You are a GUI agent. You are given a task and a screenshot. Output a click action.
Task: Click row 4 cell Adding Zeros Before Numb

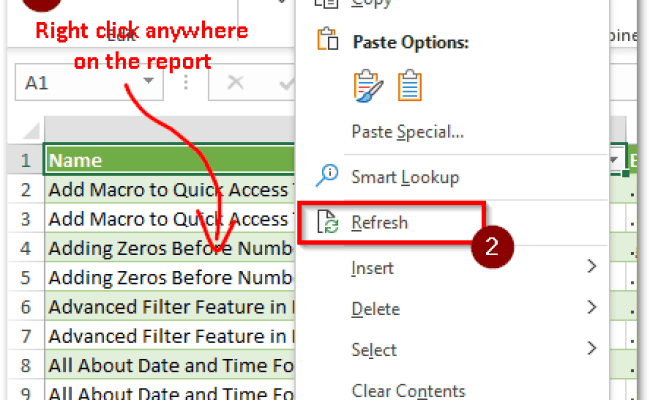click(x=170, y=248)
